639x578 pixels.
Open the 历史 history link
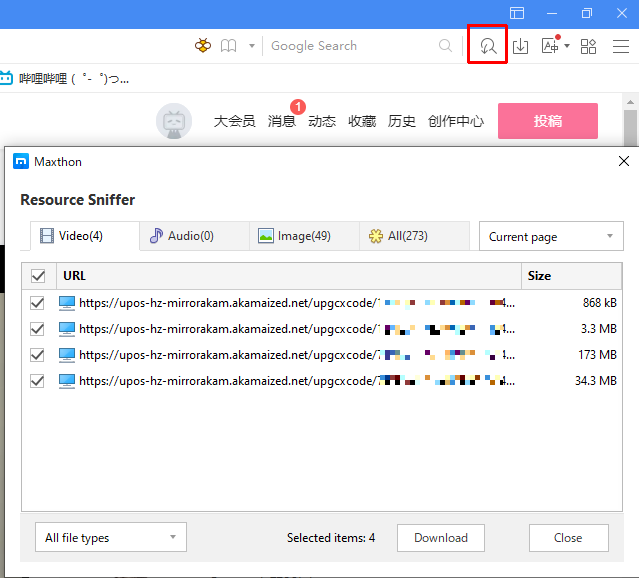[x=401, y=121]
